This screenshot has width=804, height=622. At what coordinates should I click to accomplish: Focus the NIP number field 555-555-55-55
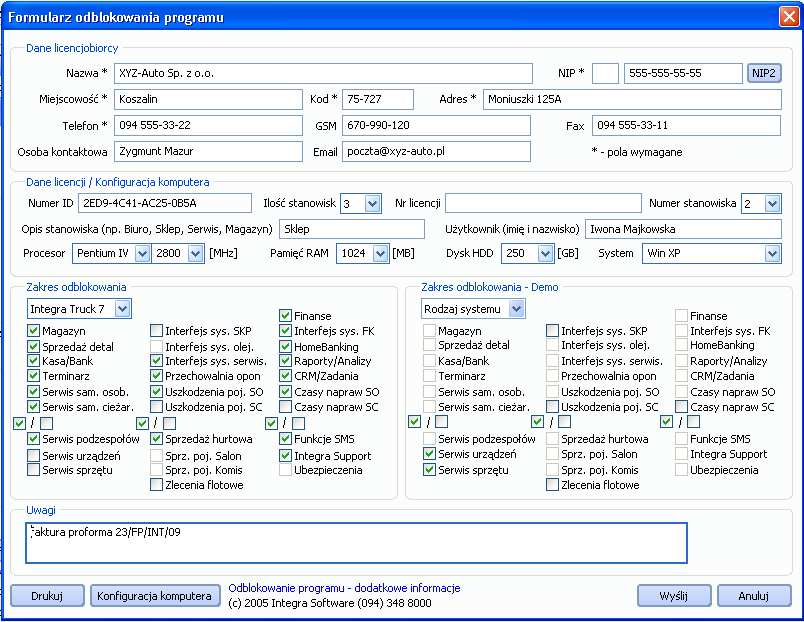click(x=683, y=73)
